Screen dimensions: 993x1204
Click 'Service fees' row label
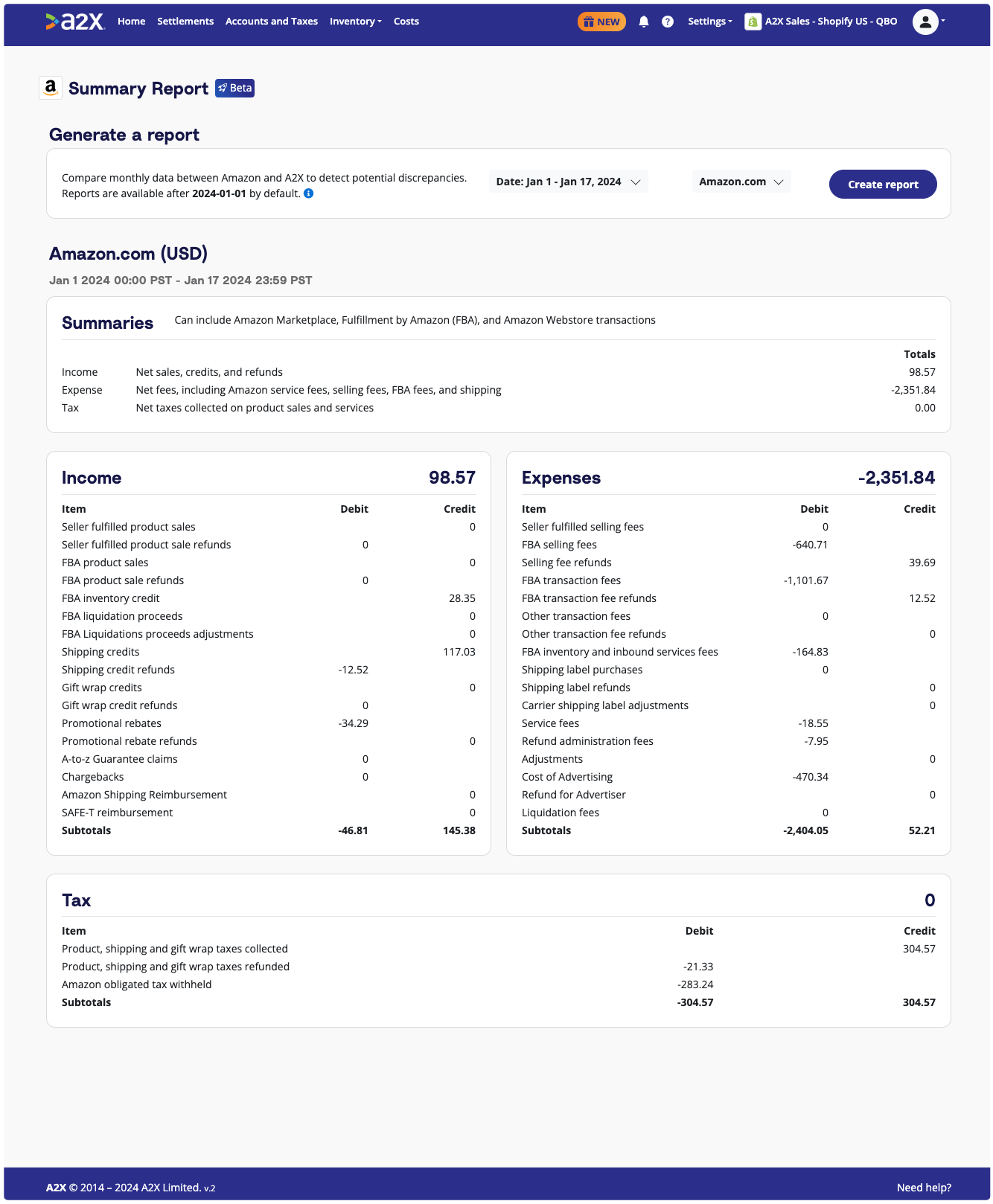click(550, 723)
